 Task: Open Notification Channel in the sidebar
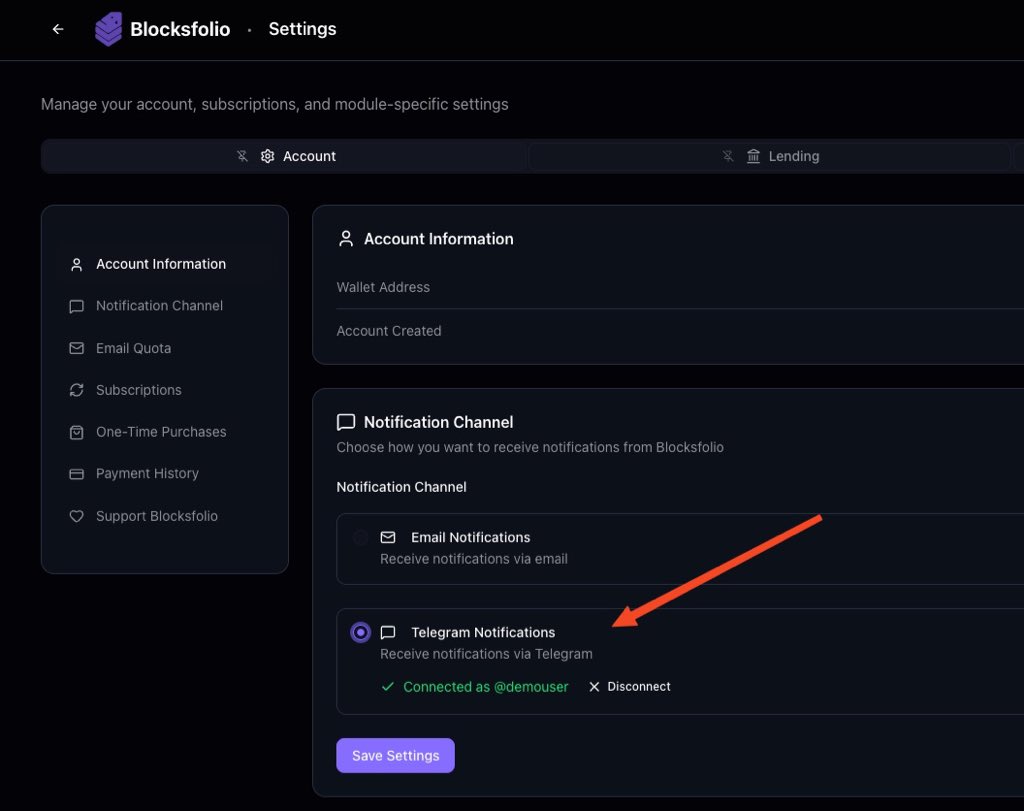[x=165, y=306]
